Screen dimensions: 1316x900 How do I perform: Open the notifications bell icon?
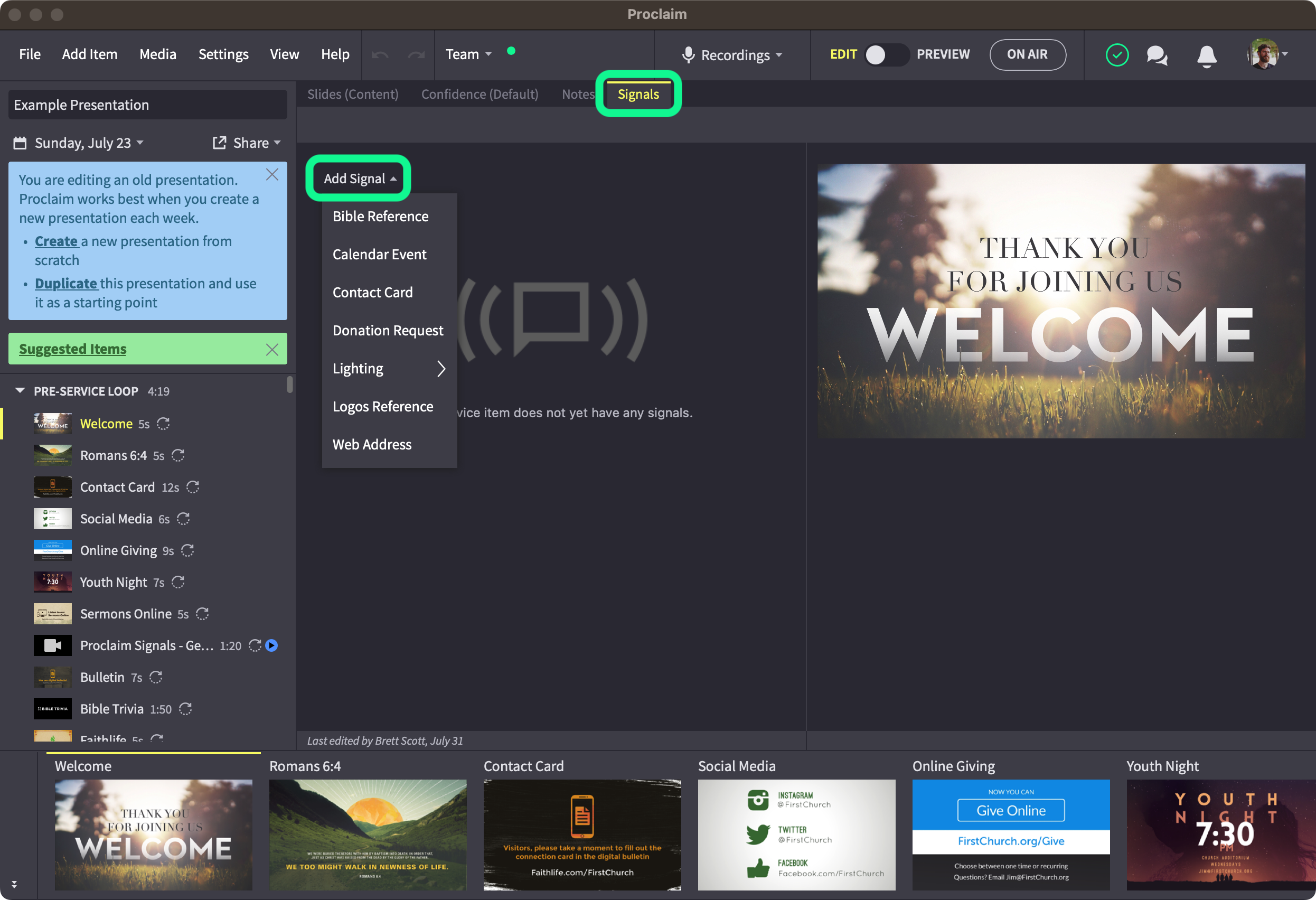pos(1207,55)
